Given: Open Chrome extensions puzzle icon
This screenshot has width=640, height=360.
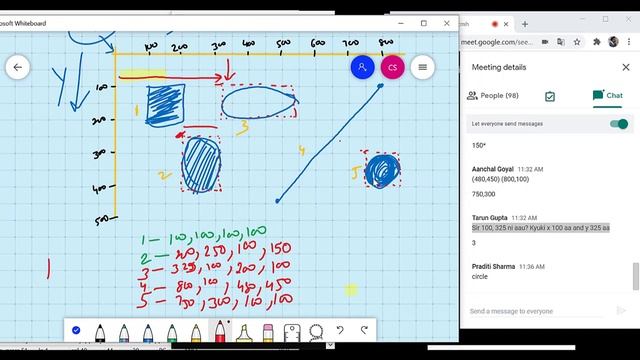Looking at the screenshot, I should coord(597,42).
